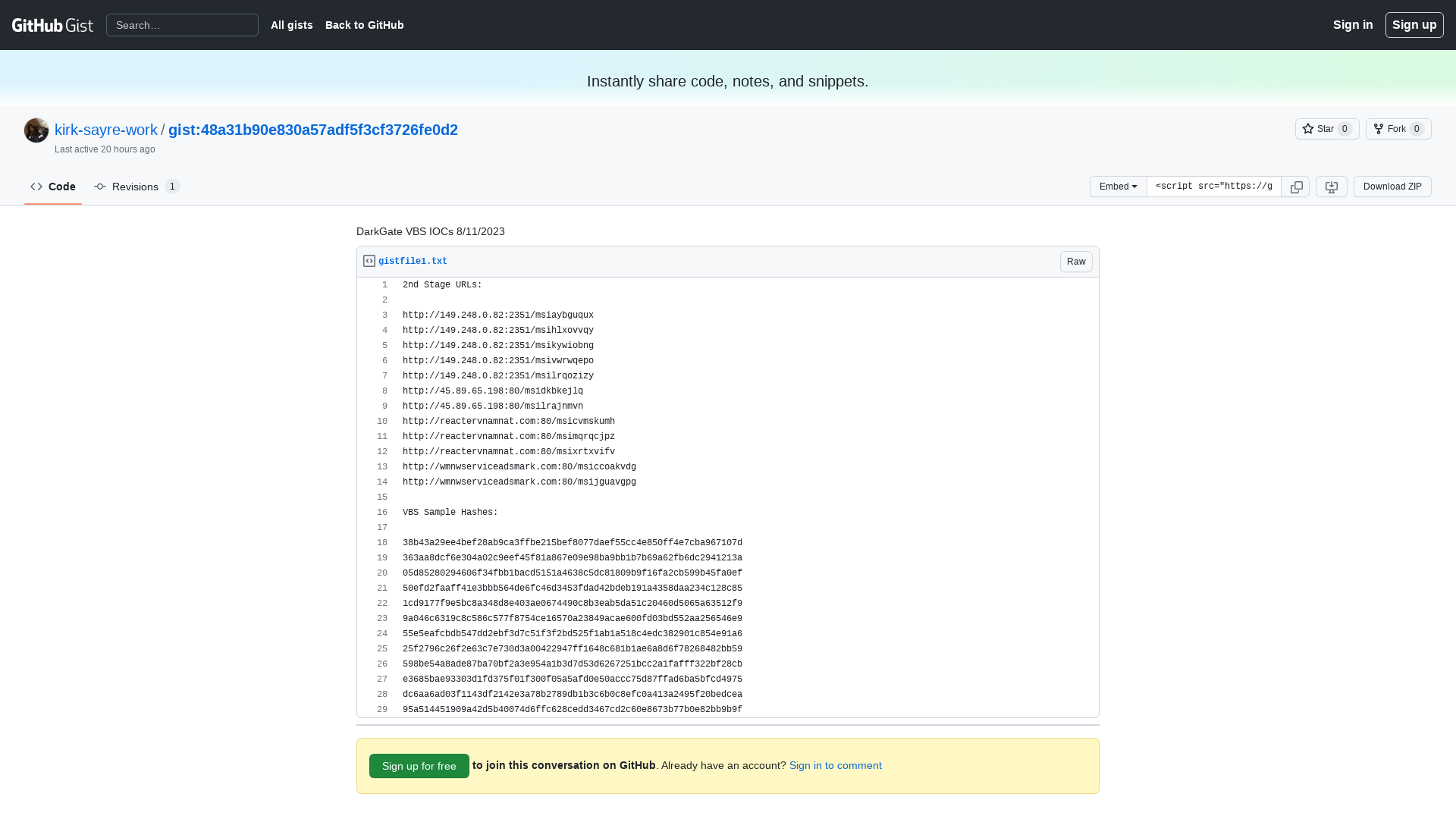
Task: Fork this gist
Action: (x=1398, y=129)
